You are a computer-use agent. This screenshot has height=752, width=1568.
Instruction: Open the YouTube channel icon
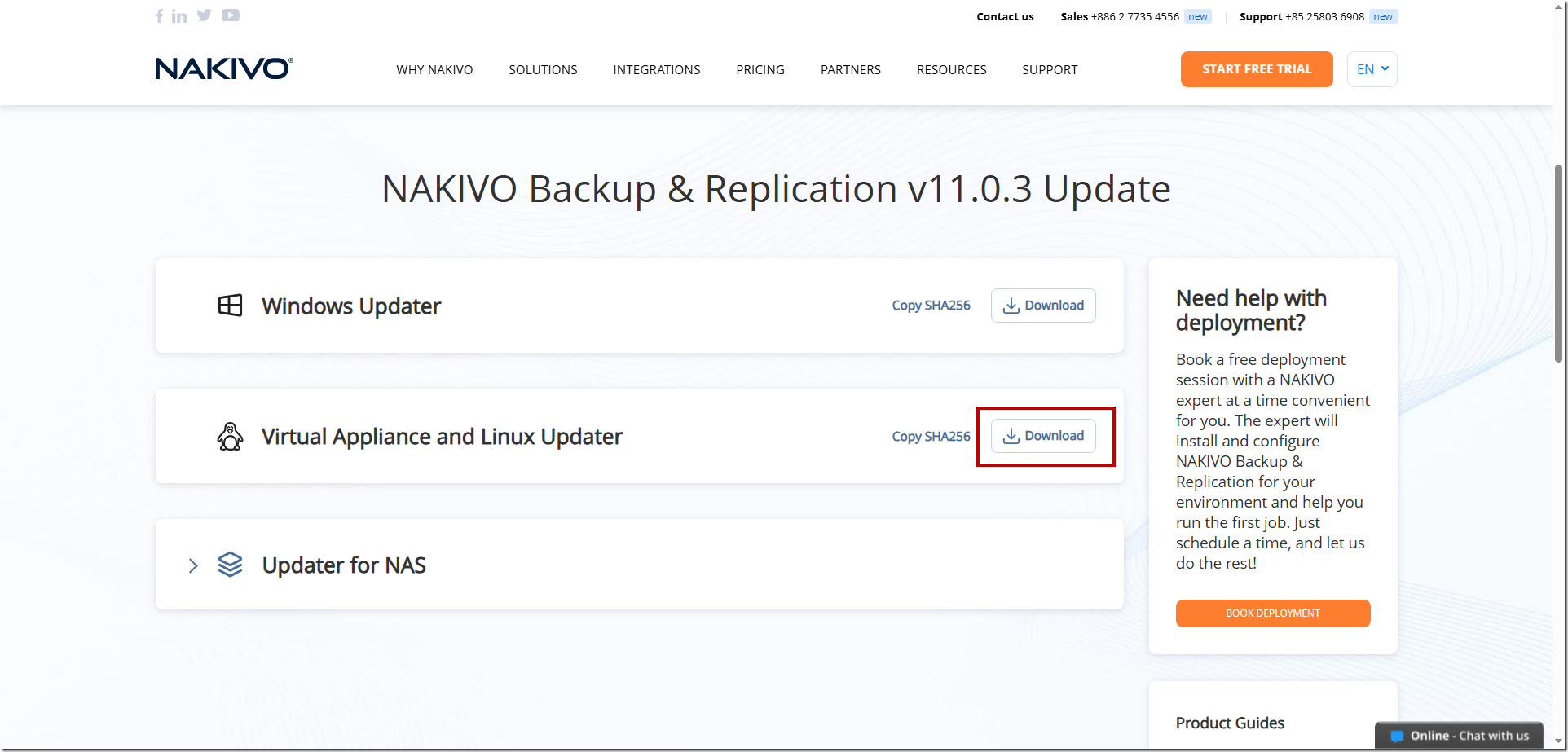(231, 15)
